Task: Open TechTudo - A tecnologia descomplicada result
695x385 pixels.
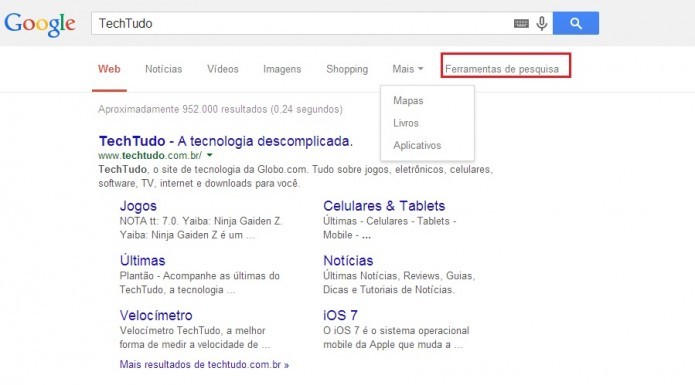Action: (226, 141)
